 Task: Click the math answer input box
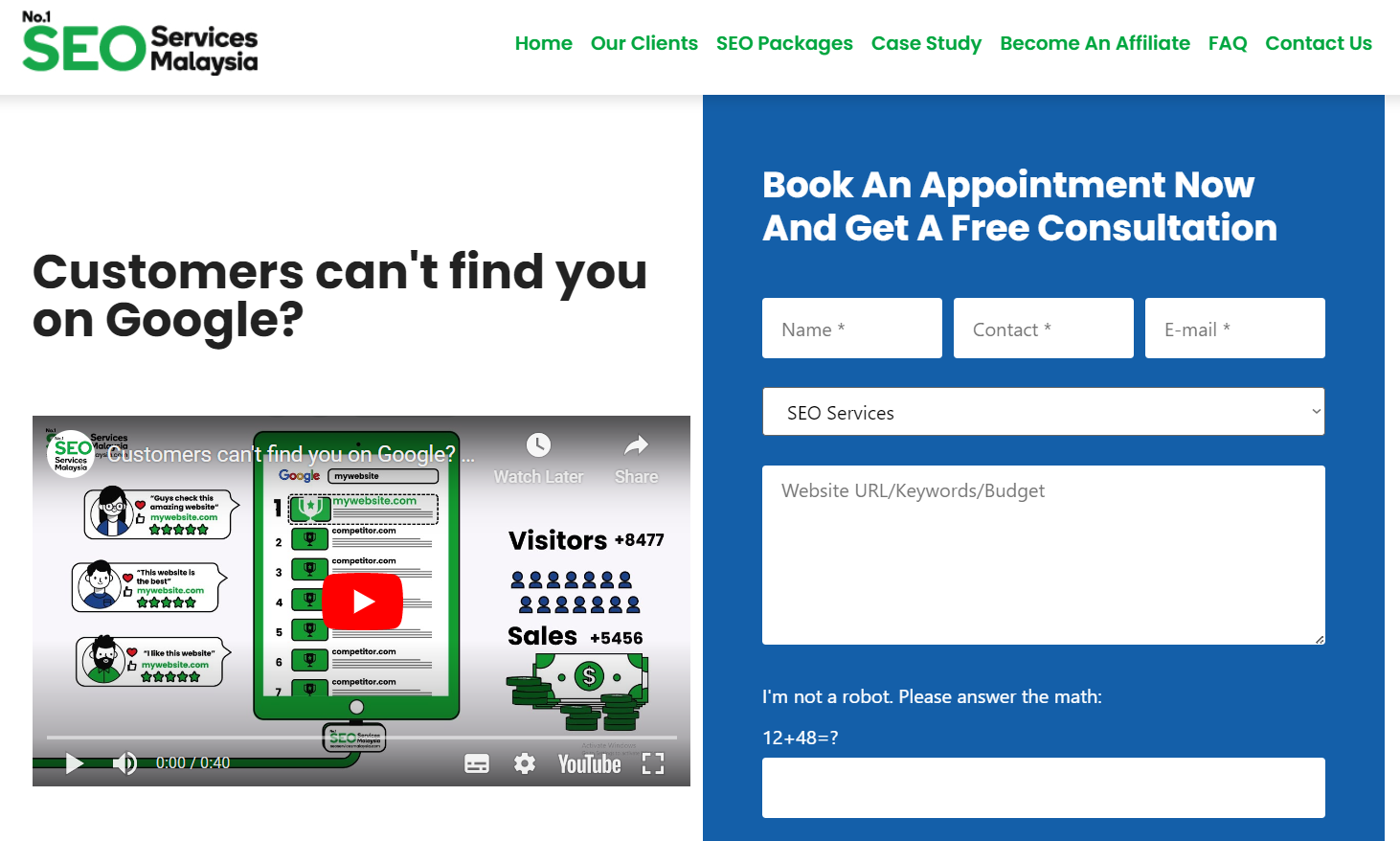pyautogui.click(x=1044, y=787)
